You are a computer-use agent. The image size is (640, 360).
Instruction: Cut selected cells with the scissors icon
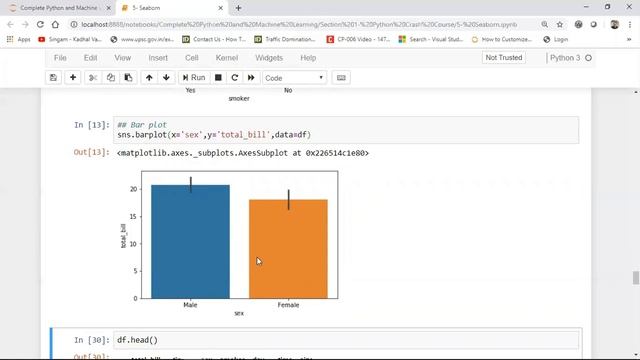coord(93,78)
